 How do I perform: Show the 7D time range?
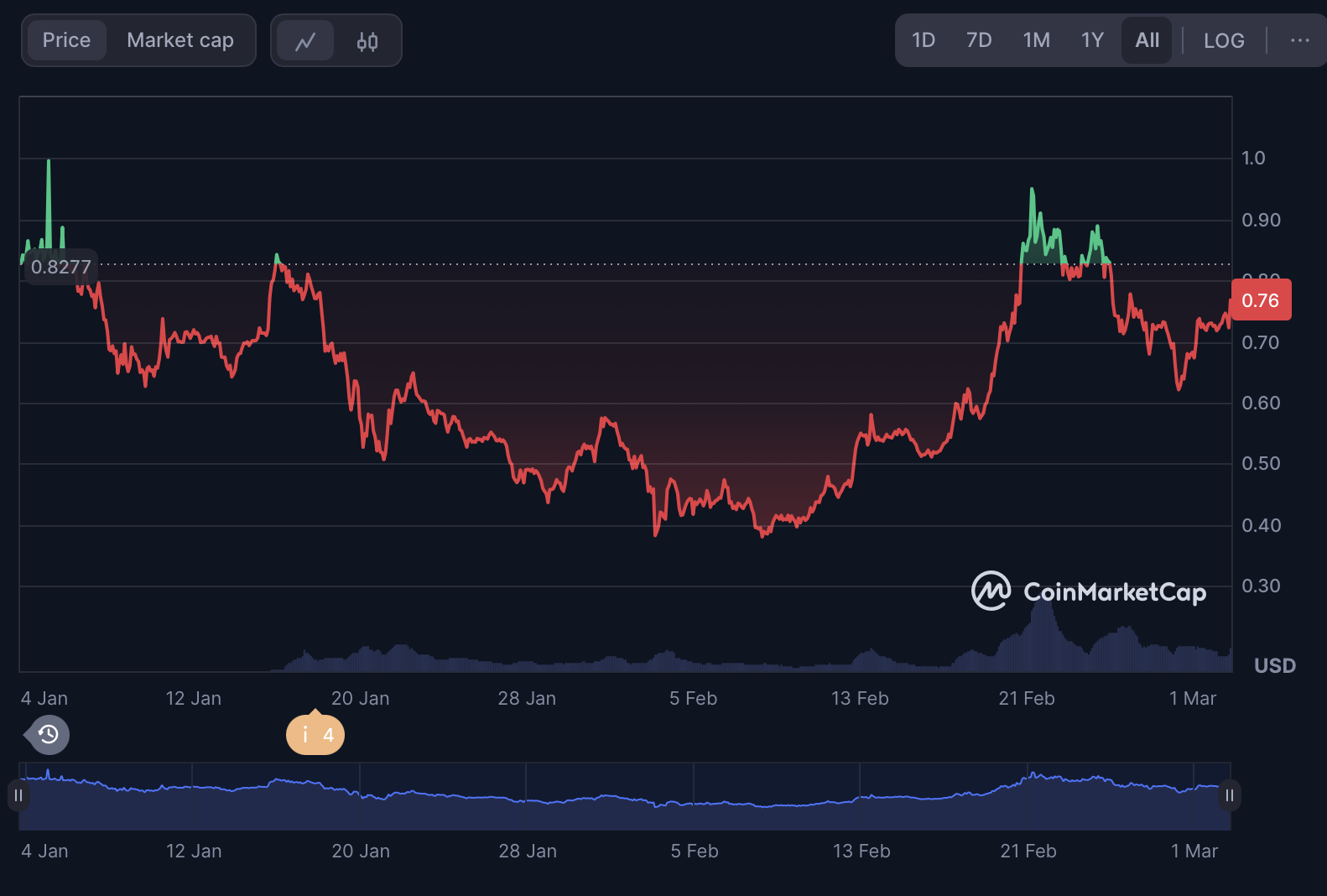pos(979,40)
